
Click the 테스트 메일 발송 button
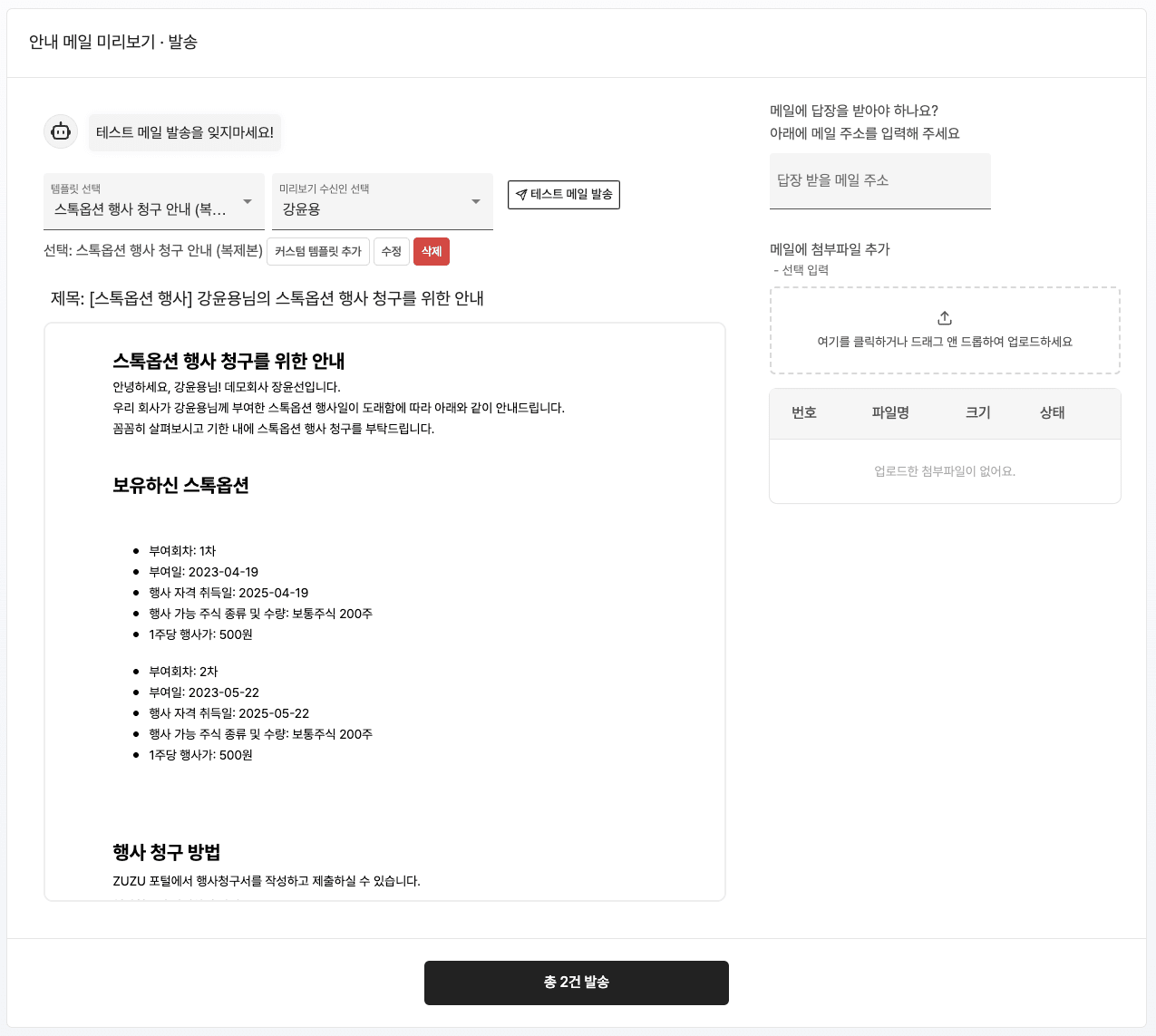click(564, 195)
